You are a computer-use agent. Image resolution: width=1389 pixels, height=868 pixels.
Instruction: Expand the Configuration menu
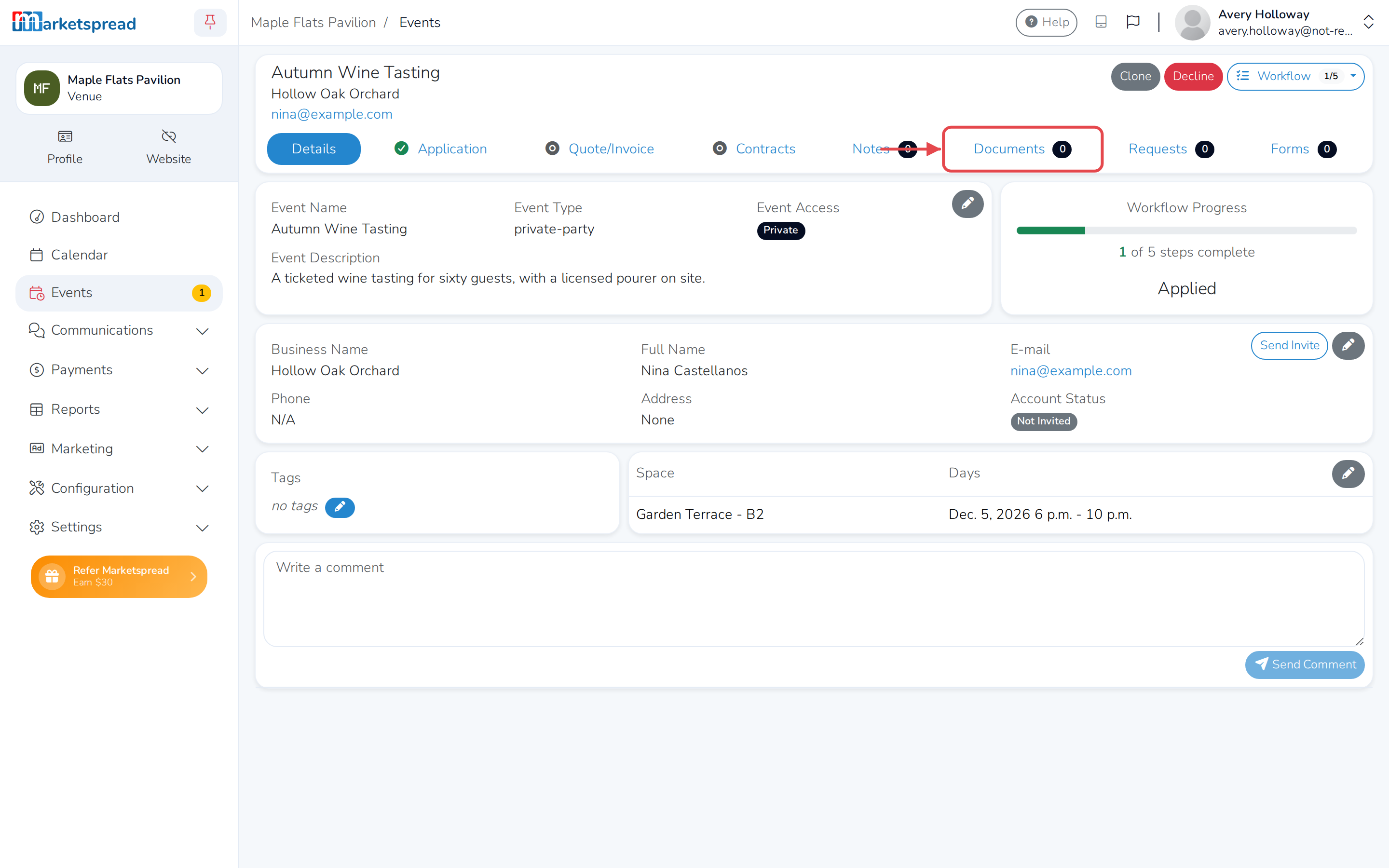119,488
